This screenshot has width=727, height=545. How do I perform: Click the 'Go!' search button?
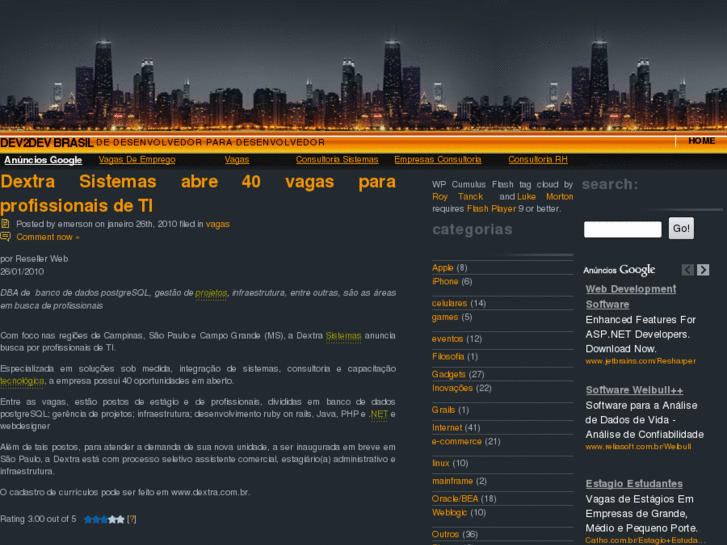point(681,228)
